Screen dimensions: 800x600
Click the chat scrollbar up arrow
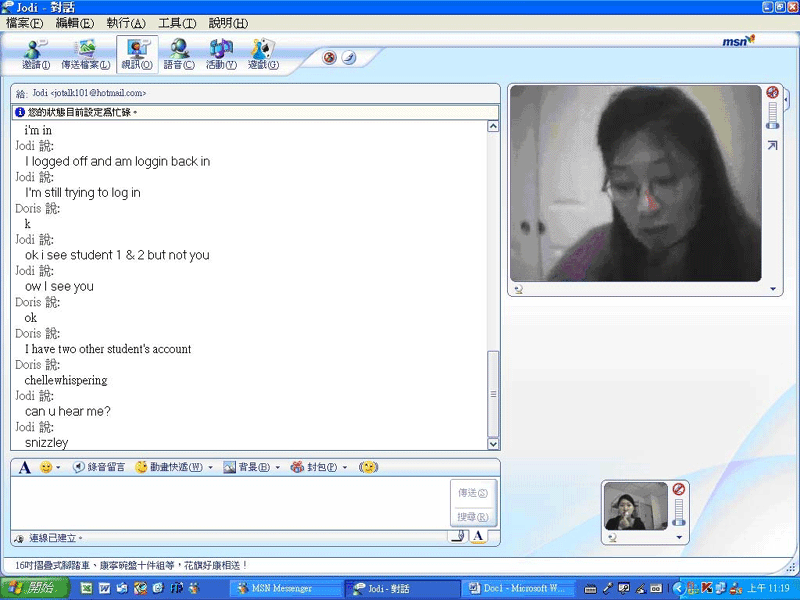pyautogui.click(x=493, y=126)
